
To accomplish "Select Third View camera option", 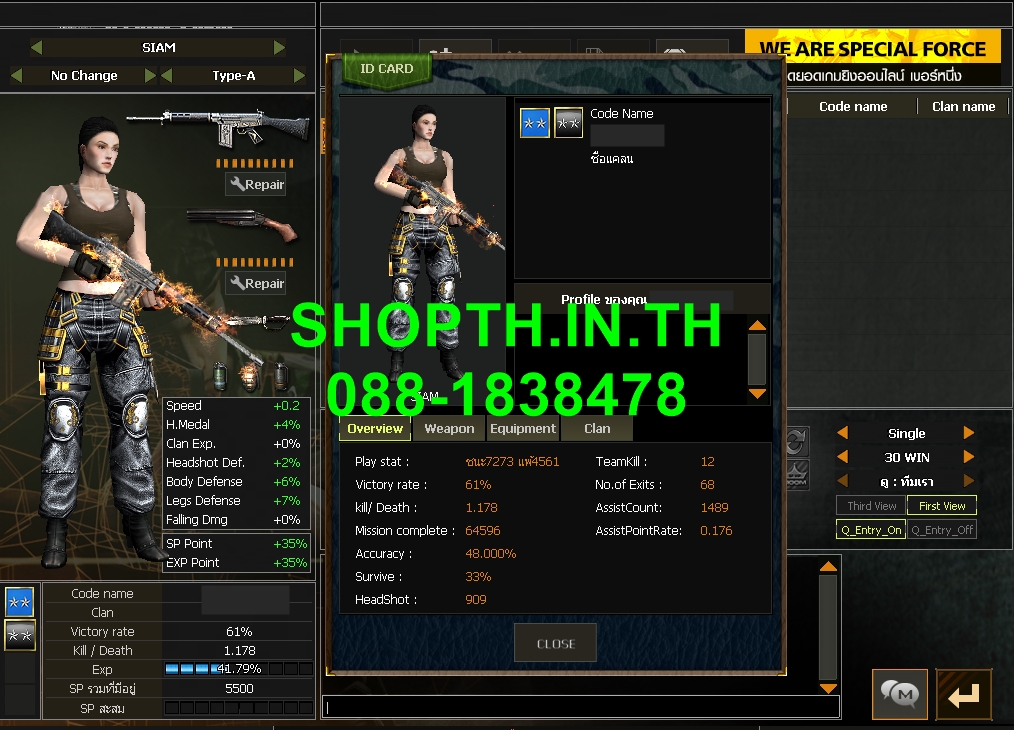I will (x=872, y=506).
